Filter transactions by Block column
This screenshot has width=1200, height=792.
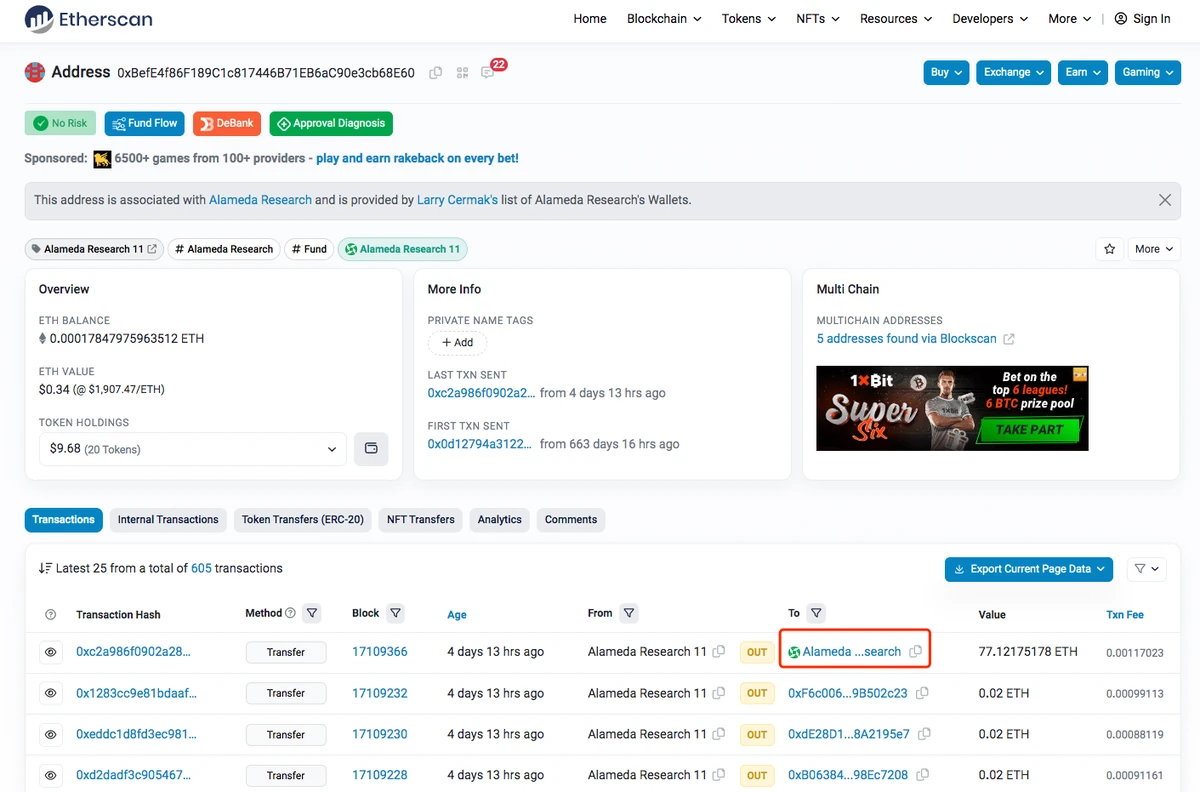pos(395,613)
